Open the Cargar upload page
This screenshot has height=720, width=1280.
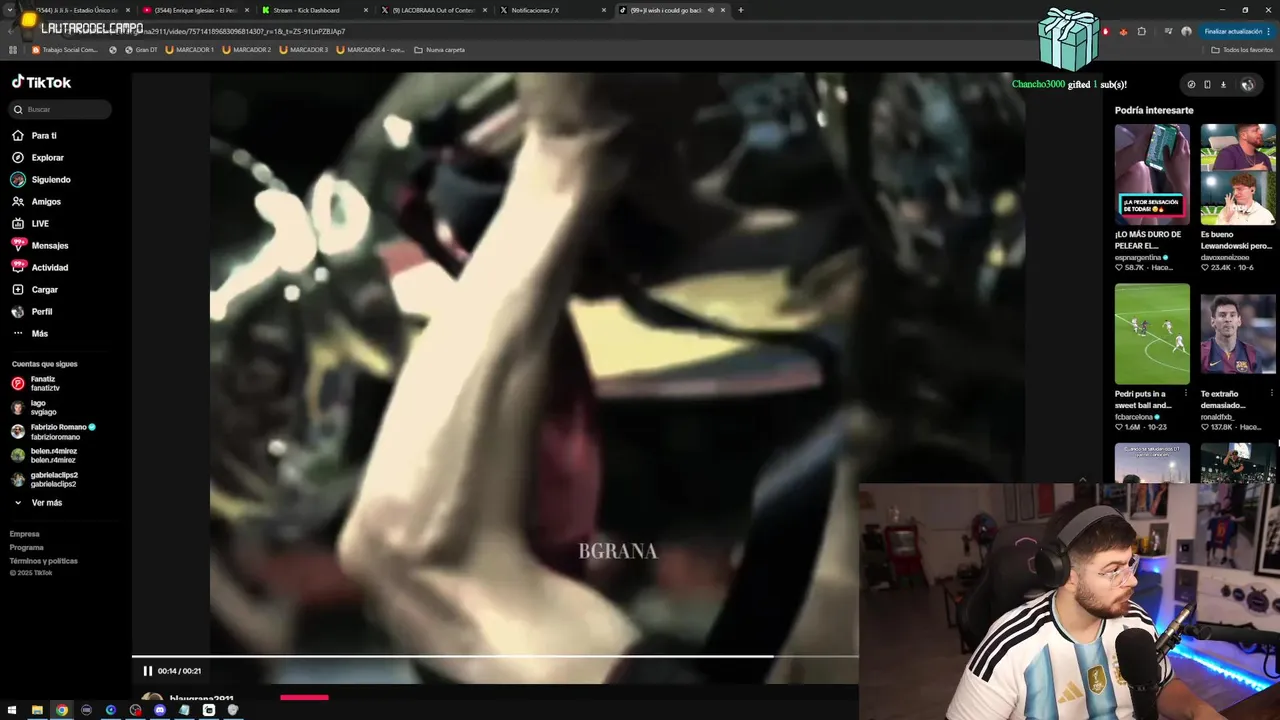click(x=35, y=290)
